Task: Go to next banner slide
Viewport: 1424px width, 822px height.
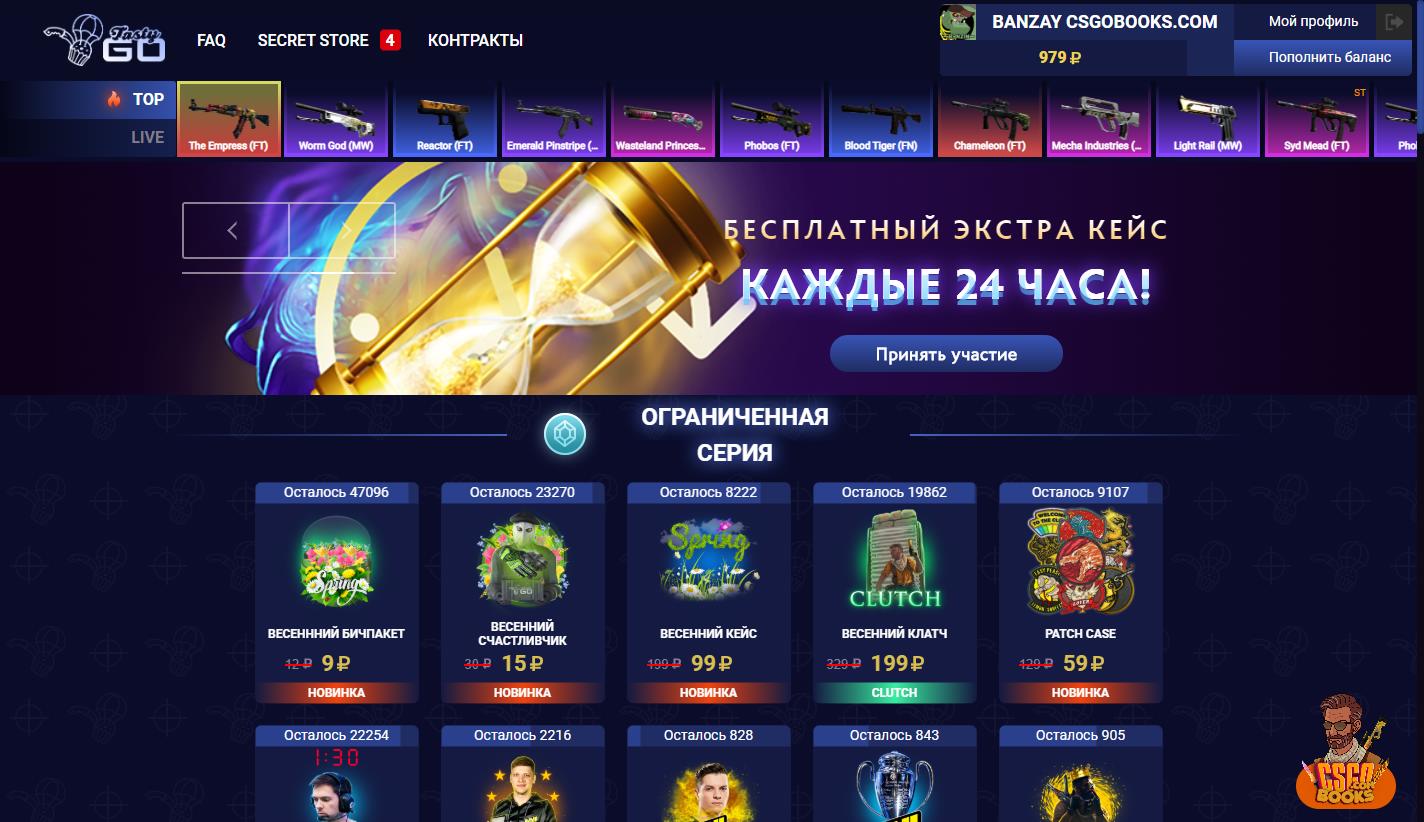Action: click(343, 231)
